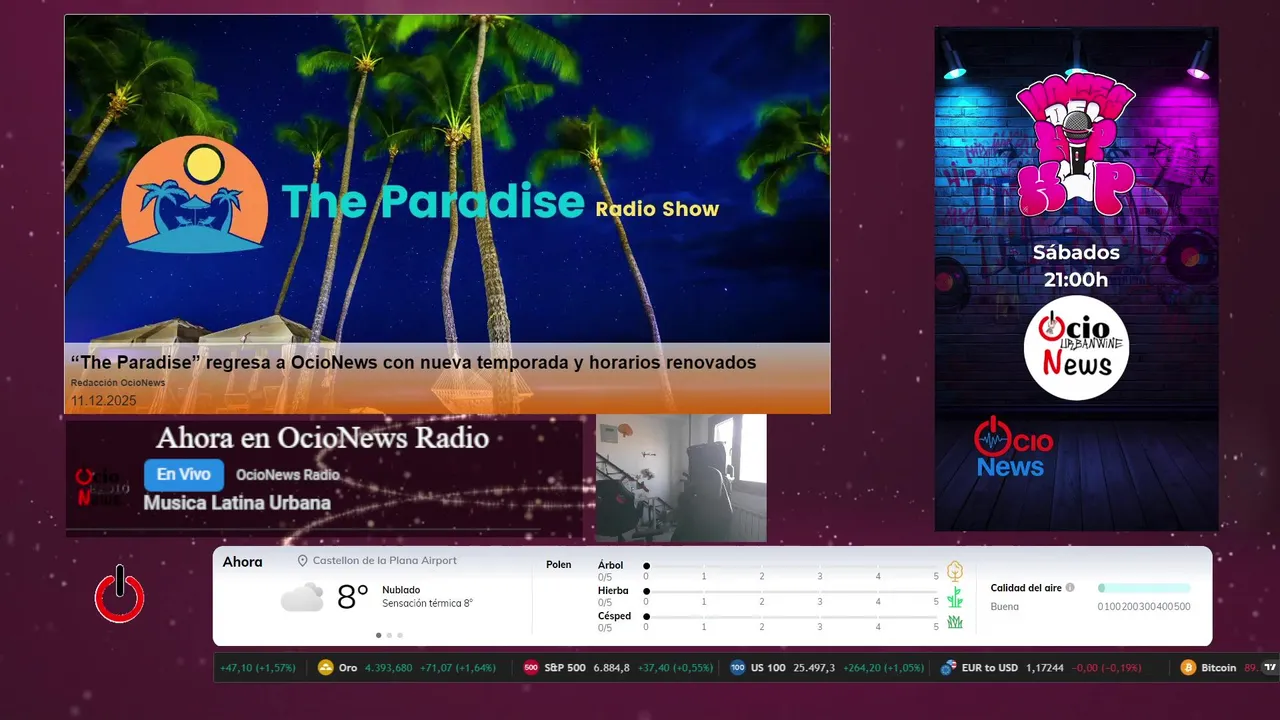The width and height of the screenshot is (1280, 720).
Task: Click the EUR to USD flag icon
Action: (948, 668)
